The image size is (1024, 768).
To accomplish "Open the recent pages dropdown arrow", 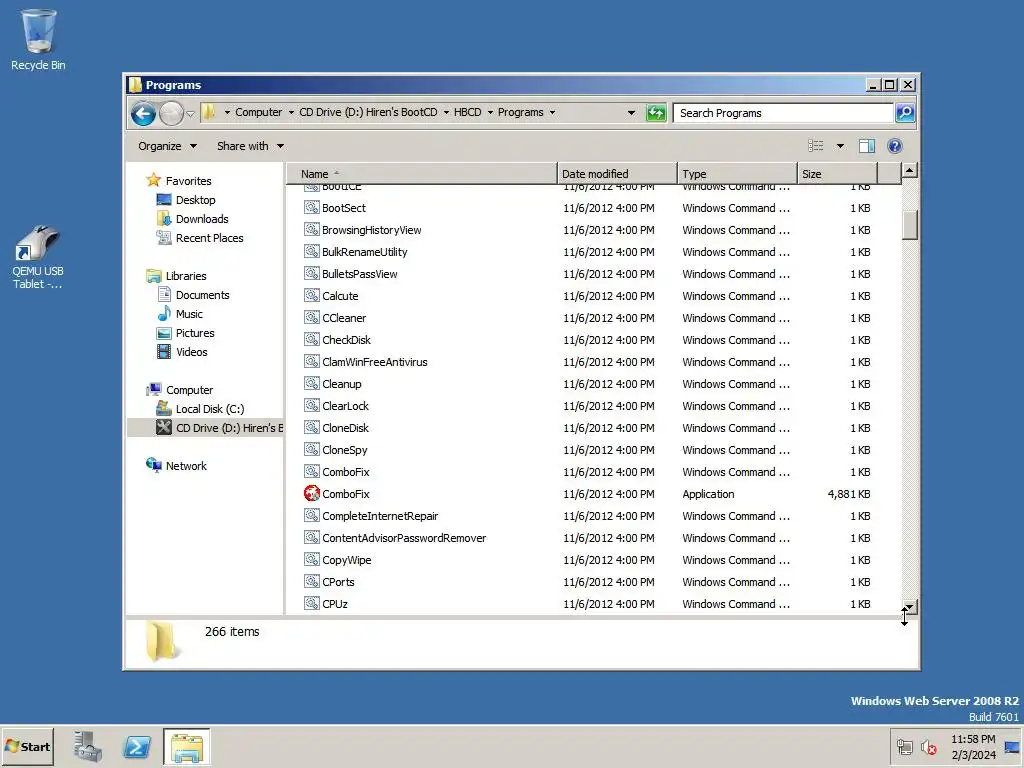I will click(190, 114).
